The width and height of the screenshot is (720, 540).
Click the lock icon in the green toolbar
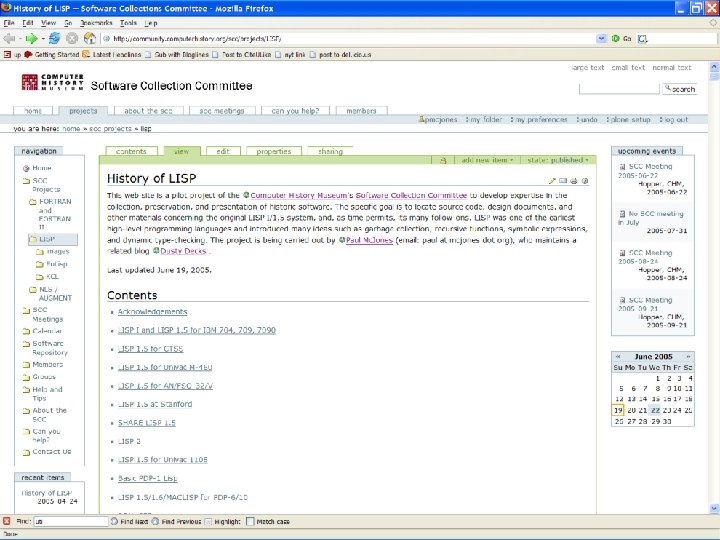[443, 160]
